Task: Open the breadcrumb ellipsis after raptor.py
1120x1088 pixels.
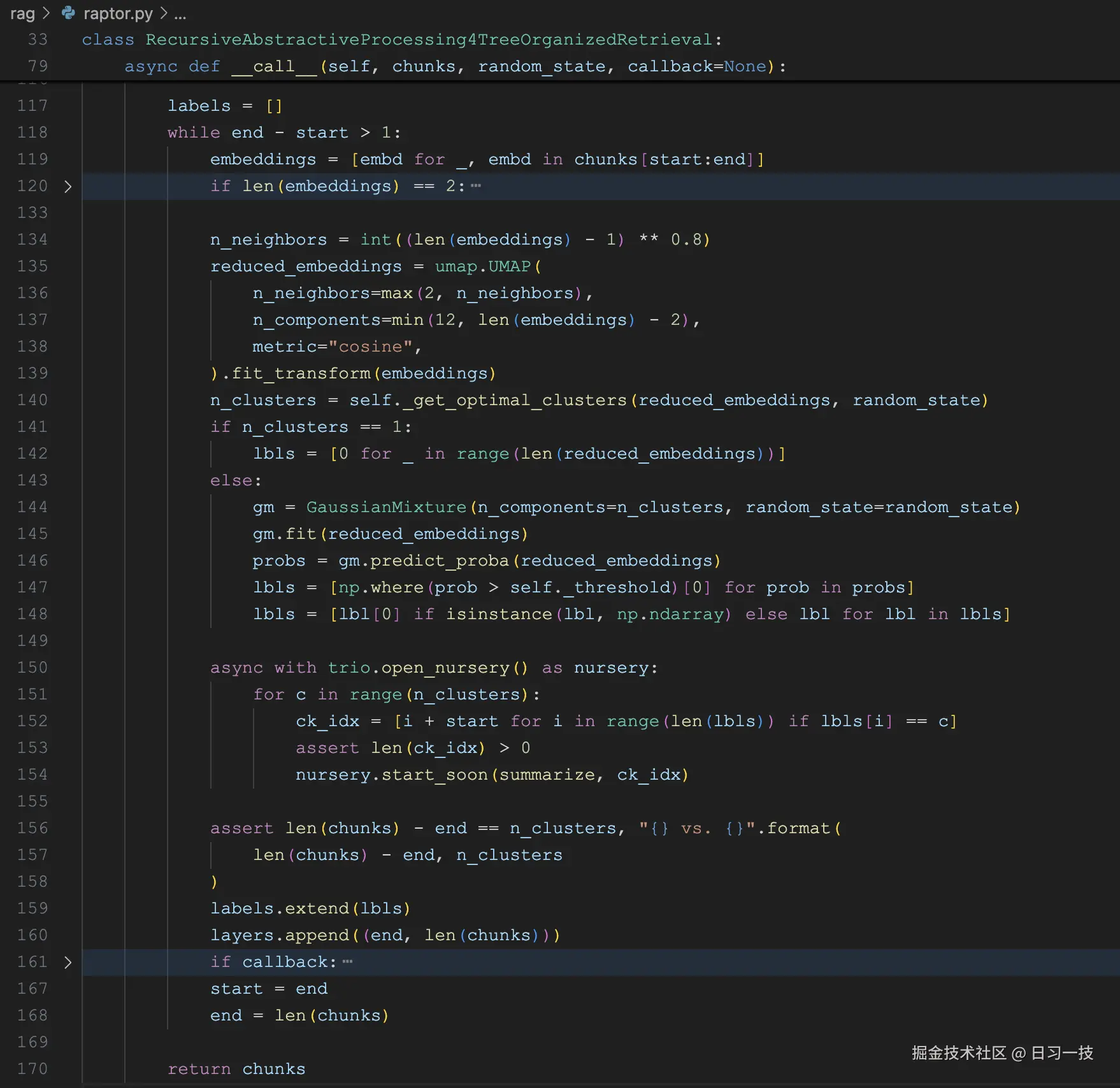Action: pos(180,13)
